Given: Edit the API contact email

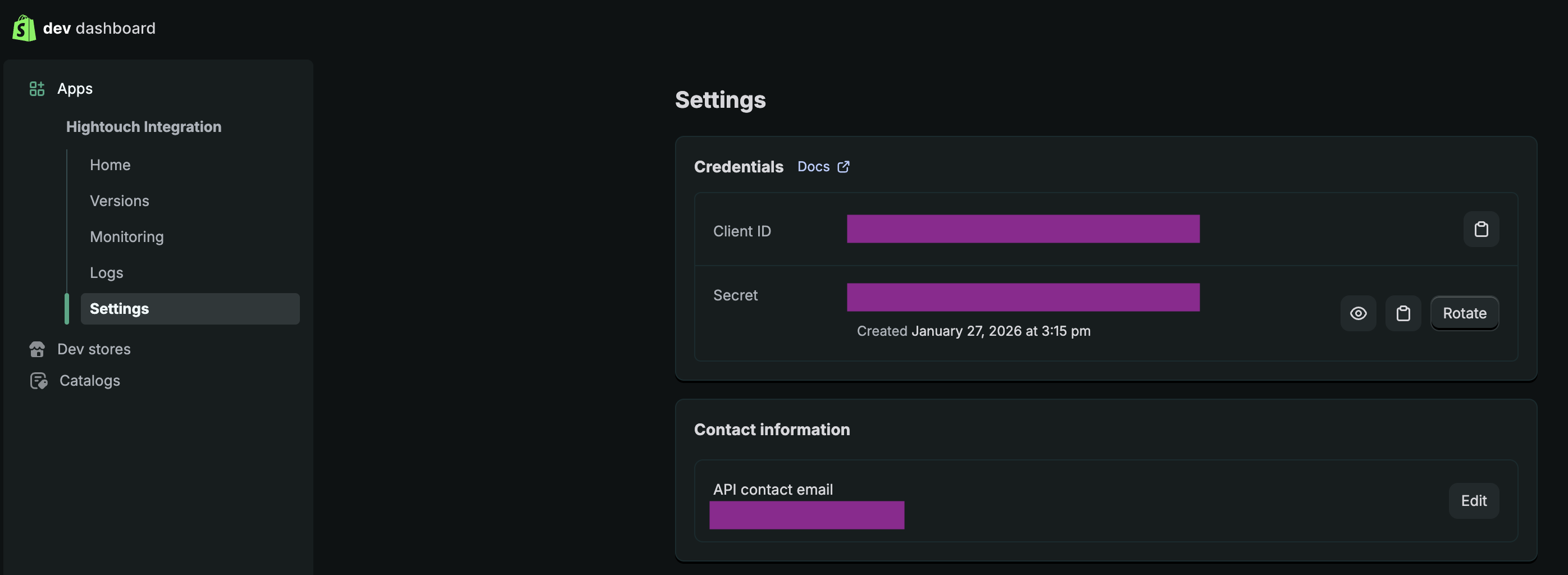Looking at the screenshot, I should (1474, 500).
